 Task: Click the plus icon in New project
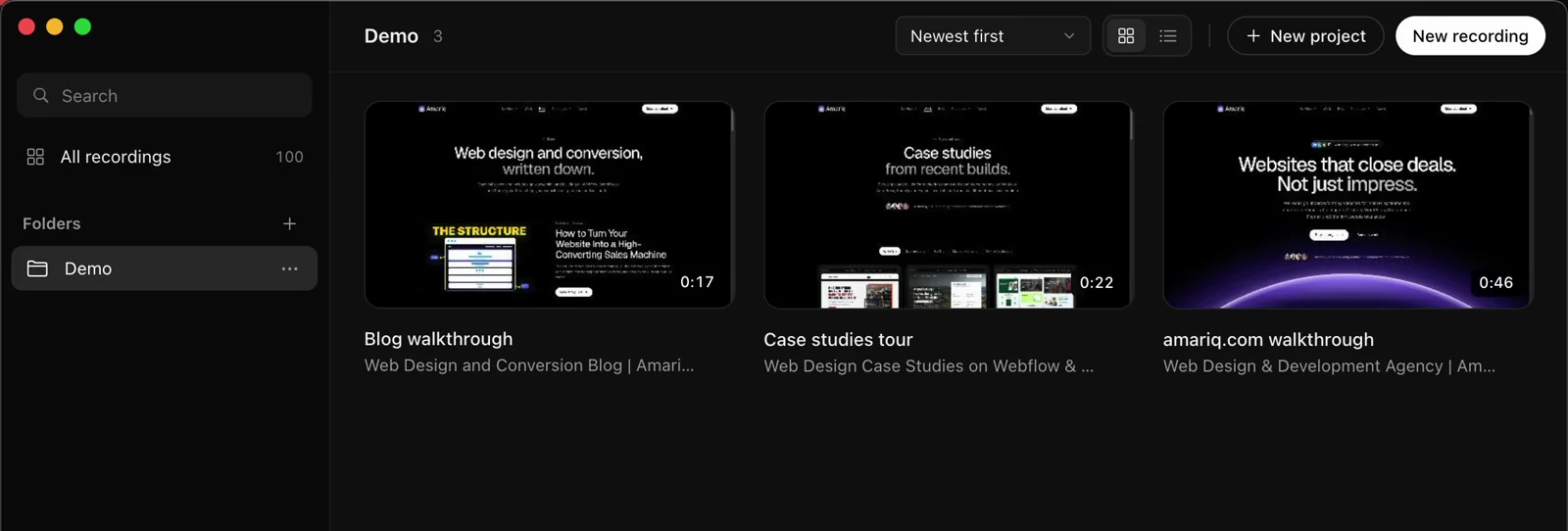tap(1252, 36)
